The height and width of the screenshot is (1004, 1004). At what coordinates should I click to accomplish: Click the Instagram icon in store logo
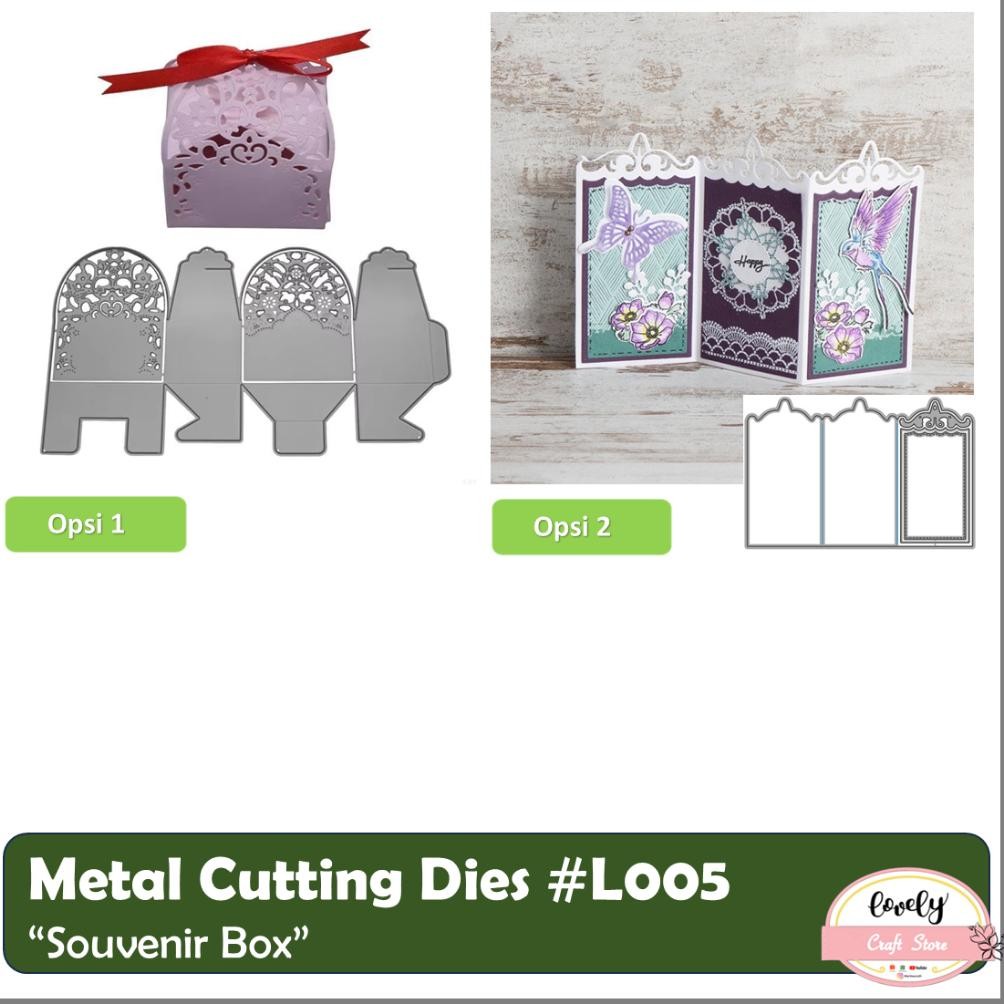[900, 975]
